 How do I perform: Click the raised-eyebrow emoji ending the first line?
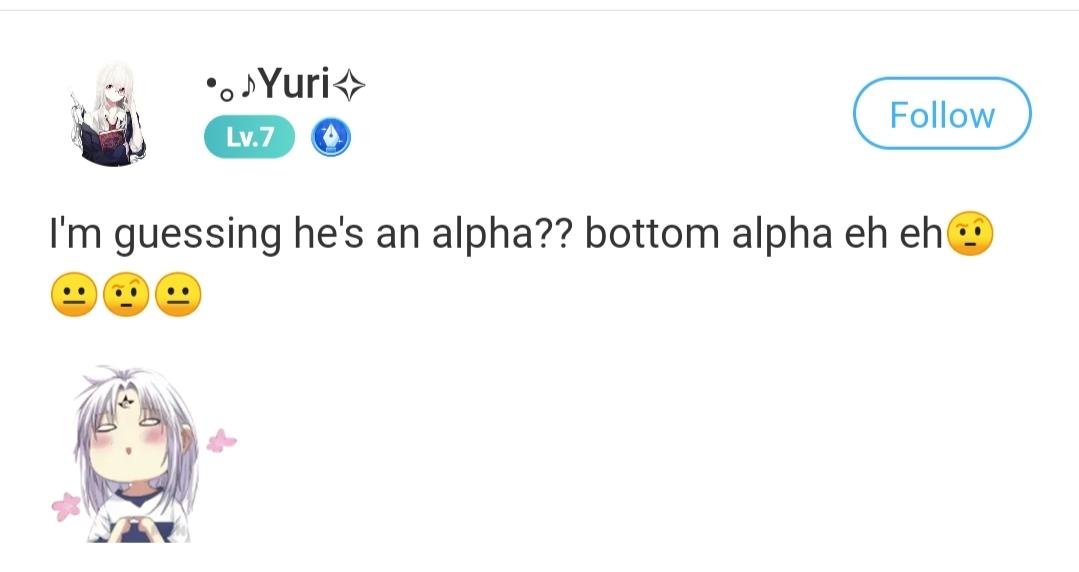(x=969, y=234)
